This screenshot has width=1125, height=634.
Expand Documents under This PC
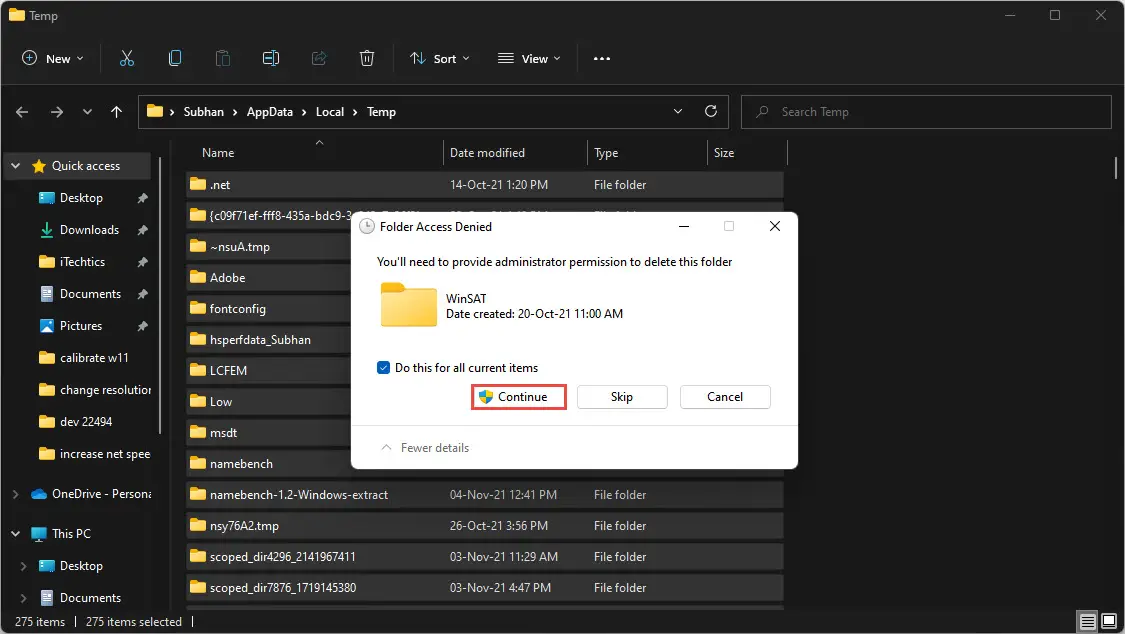23,597
